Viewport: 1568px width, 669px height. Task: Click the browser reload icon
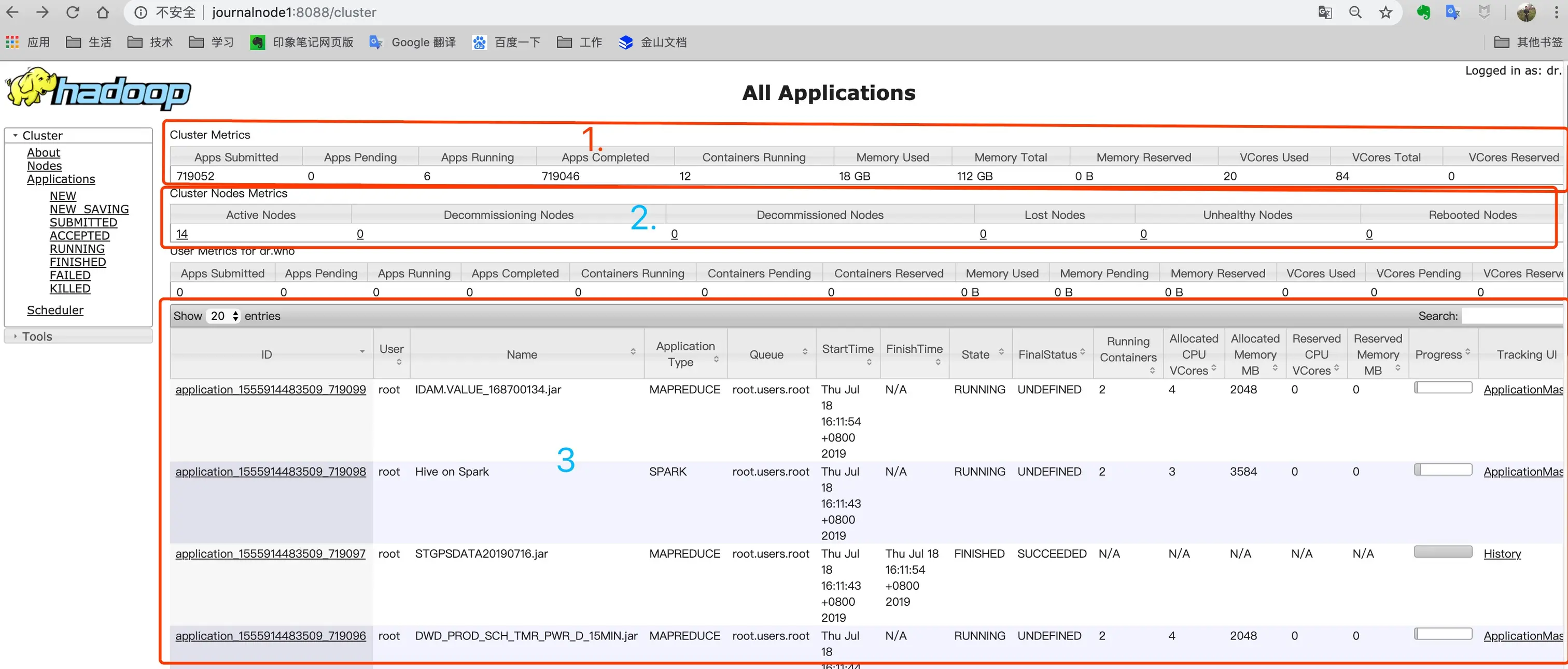(73, 12)
